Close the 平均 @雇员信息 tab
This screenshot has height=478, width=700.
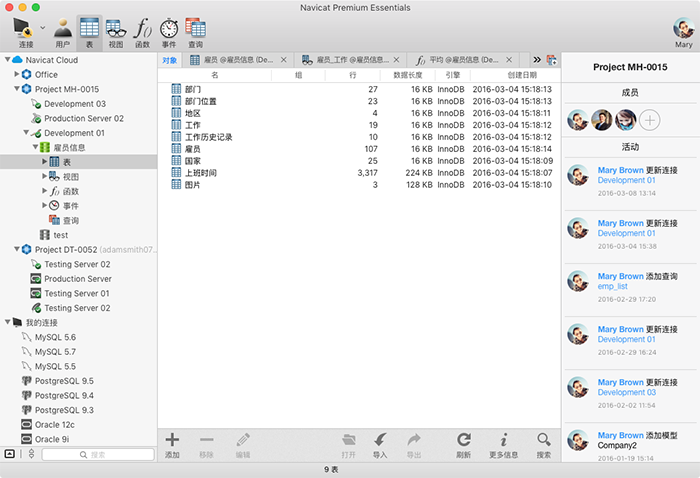click(x=509, y=60)
